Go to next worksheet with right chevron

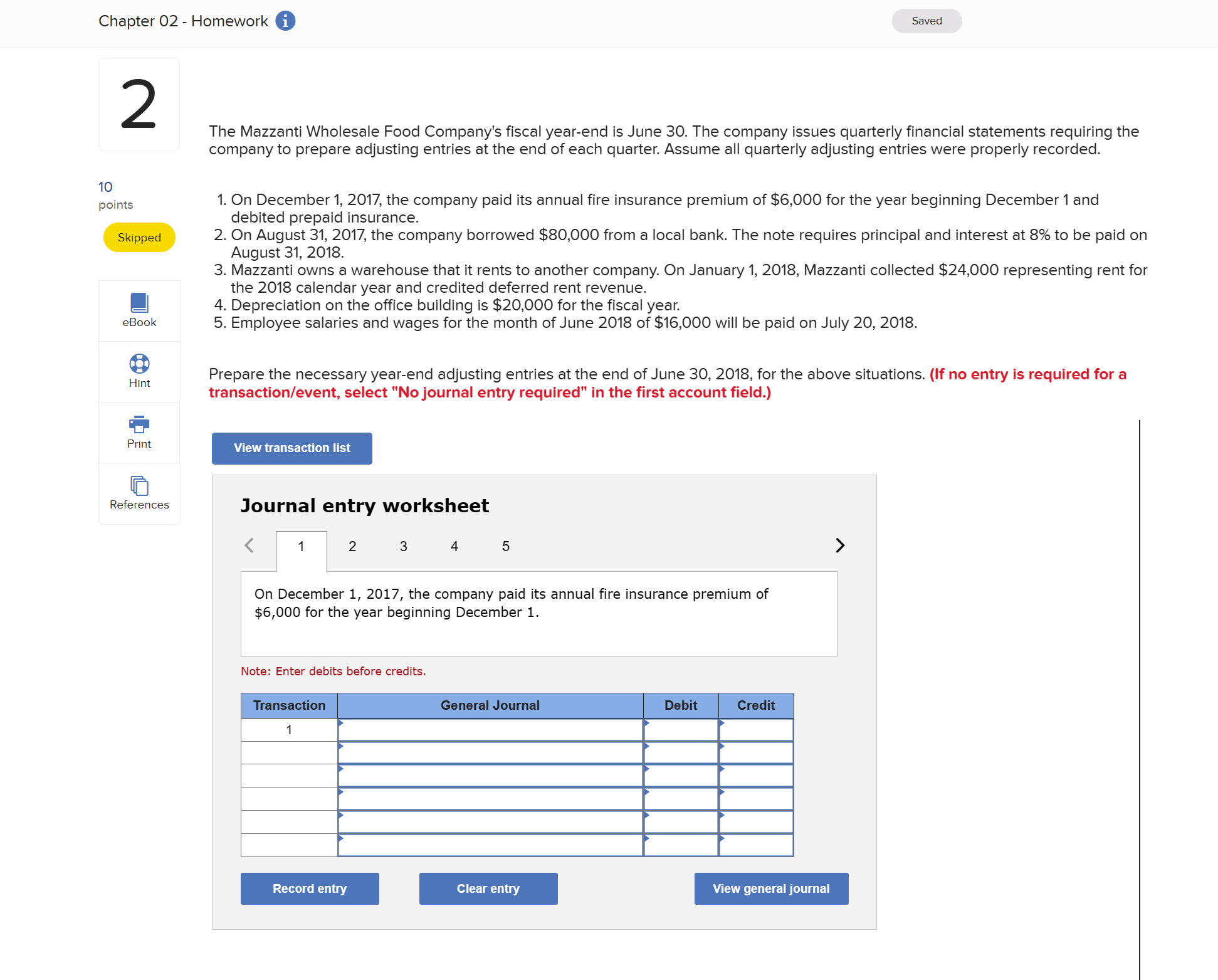click(x=840, y=545)
